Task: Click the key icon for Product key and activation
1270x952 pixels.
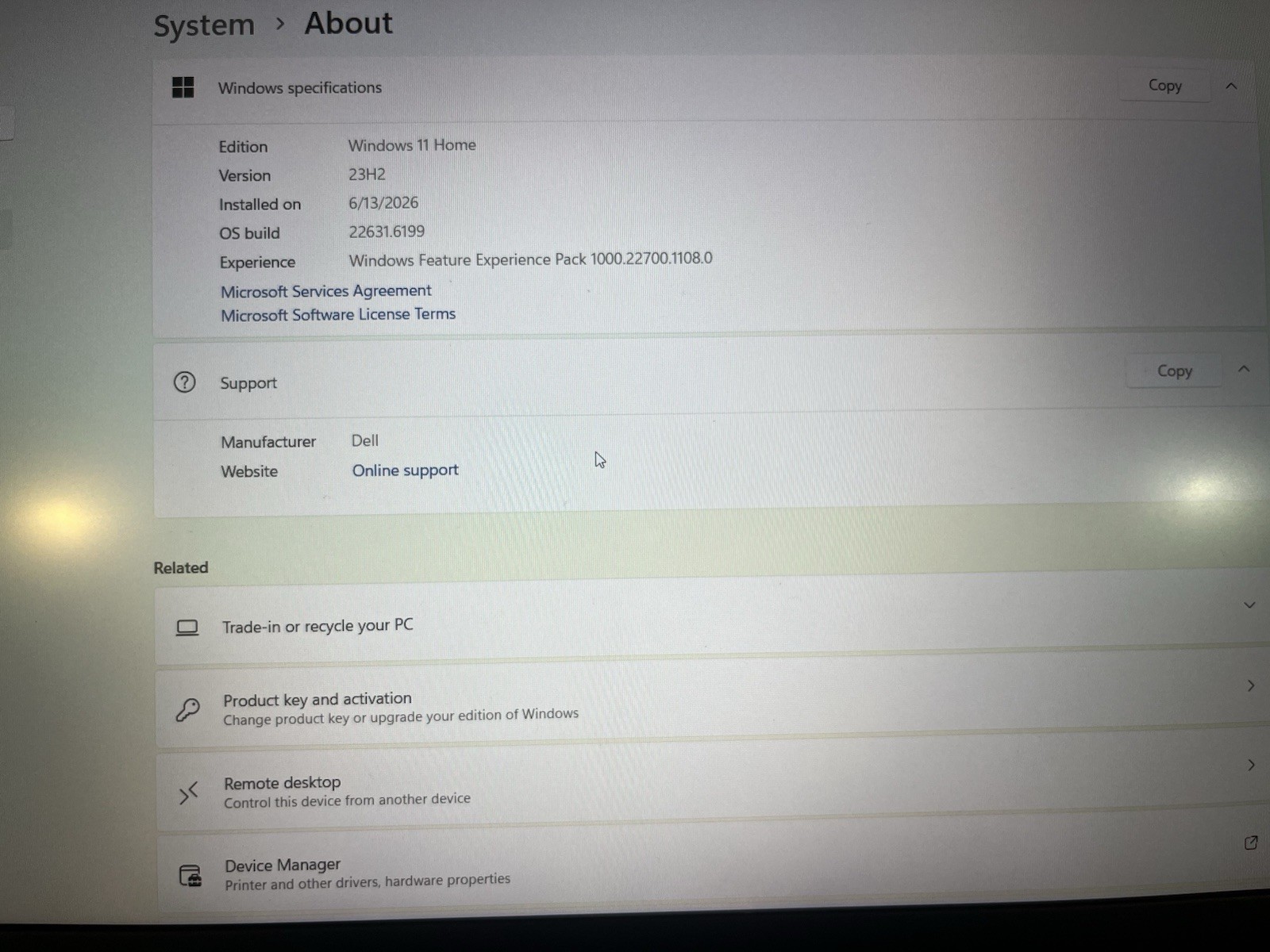Action: pyautogui.click(x=188, y=709)
